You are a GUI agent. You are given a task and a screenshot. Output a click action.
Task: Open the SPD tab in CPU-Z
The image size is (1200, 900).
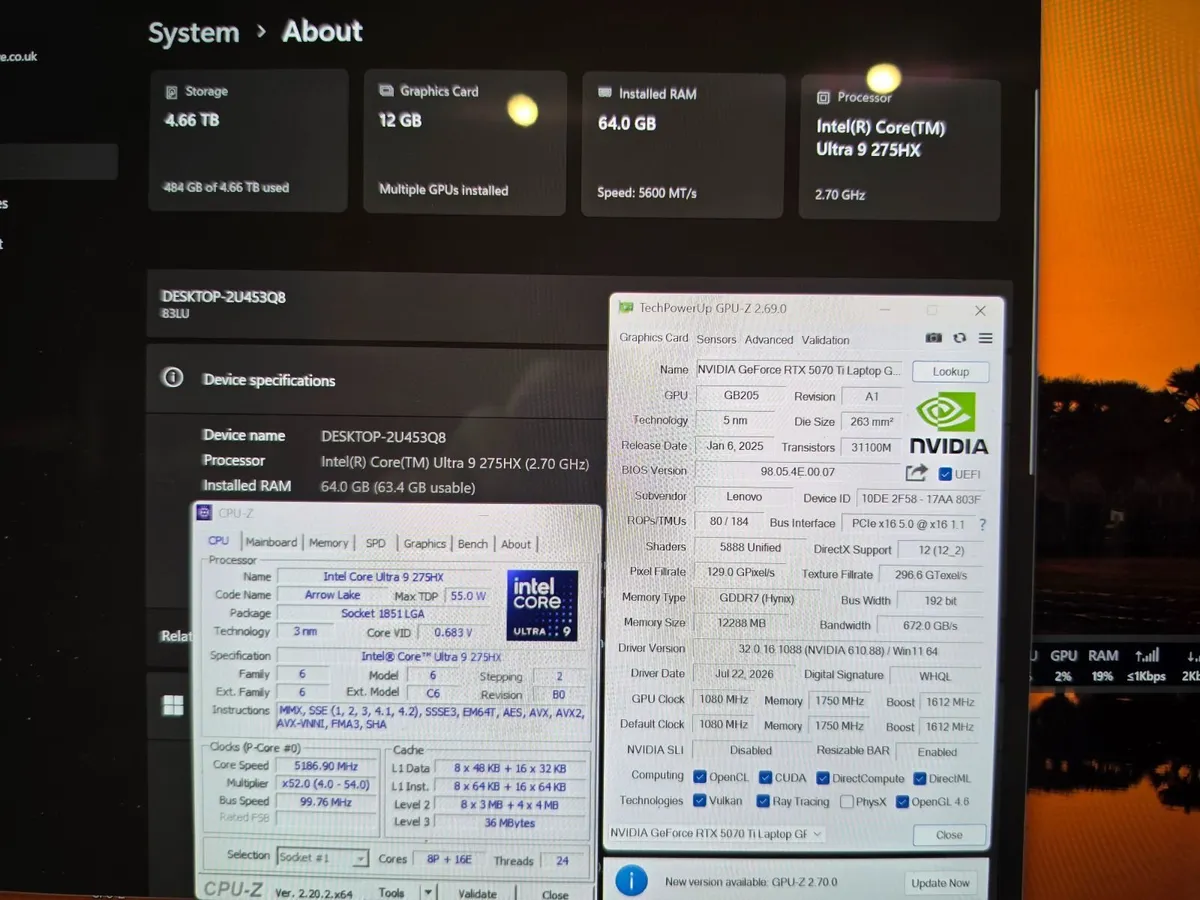pos(375,543)
